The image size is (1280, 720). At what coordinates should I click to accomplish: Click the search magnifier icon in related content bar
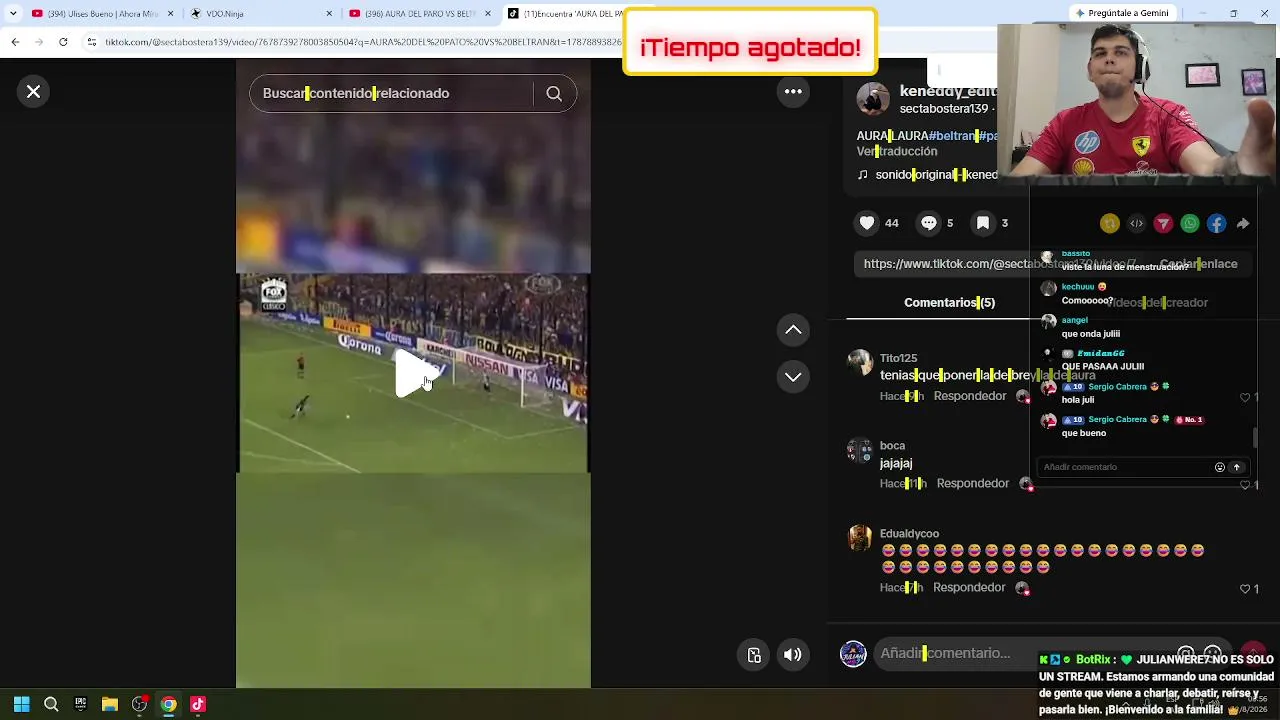(x=554, y=93)
